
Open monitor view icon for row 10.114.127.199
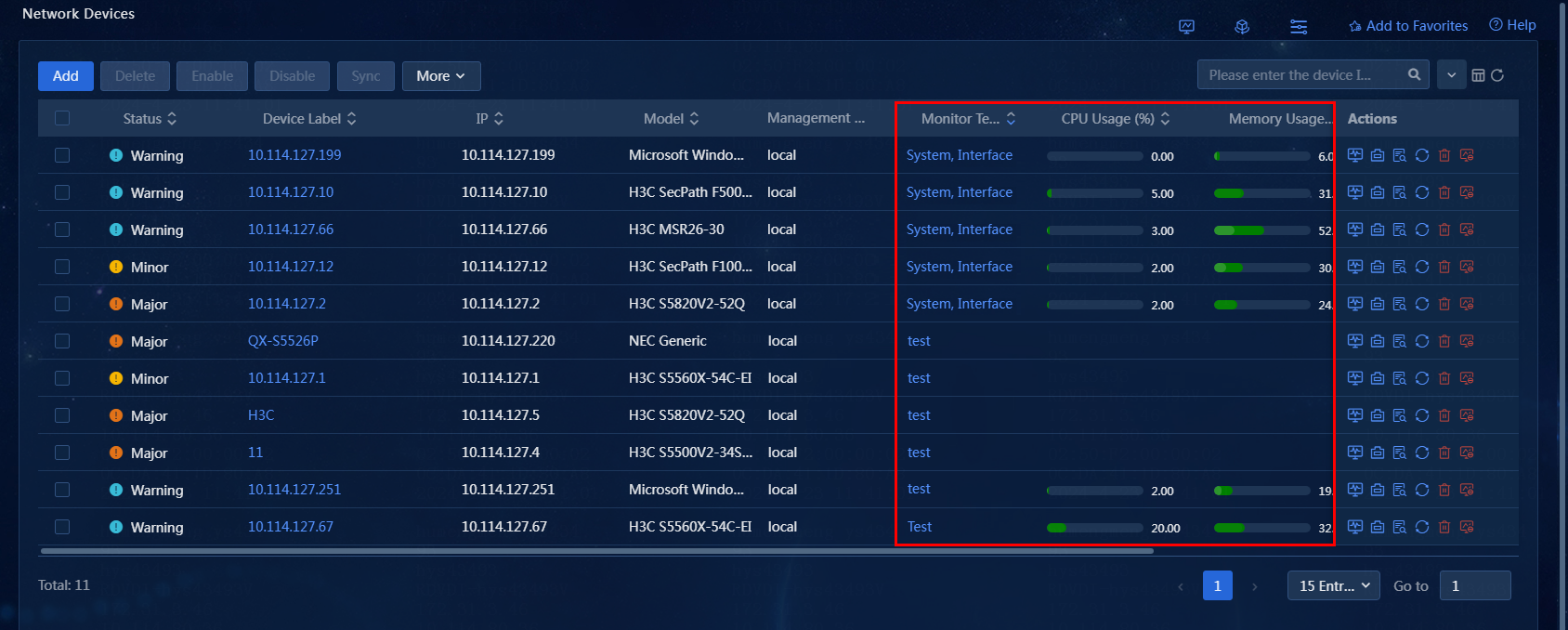[x=1355, y=155]
